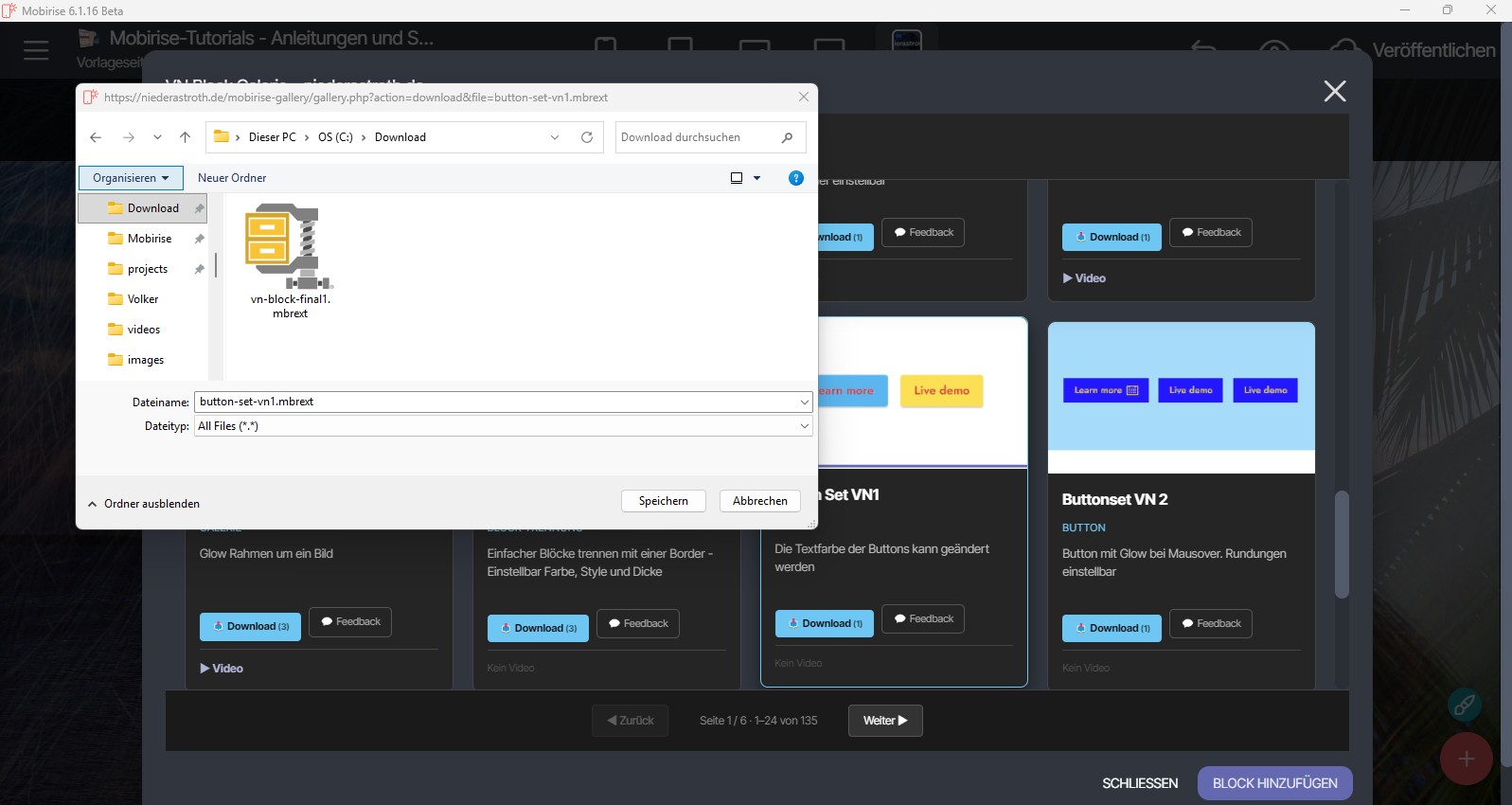This screenshot has width=1512, height=805.
Task: Unpin the Download folder pin icon
Action: click(199, 208)
